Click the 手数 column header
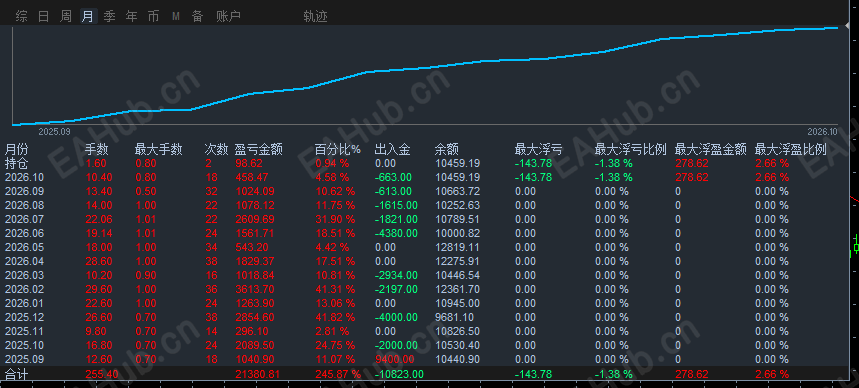 tap(96, 149)
